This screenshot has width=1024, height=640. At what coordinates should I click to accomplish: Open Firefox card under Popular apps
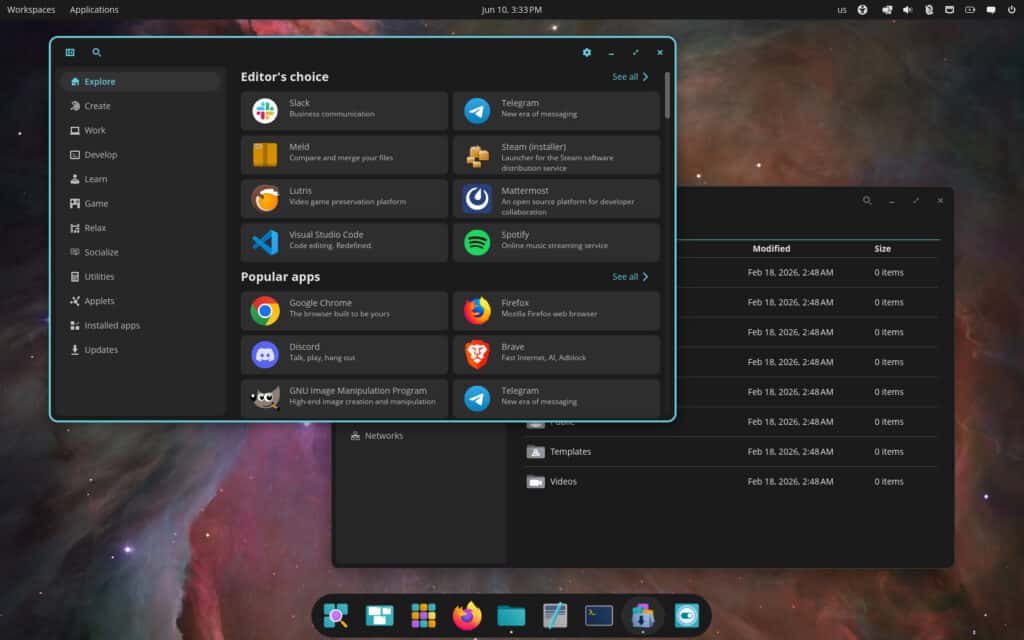tap(556, 311)
